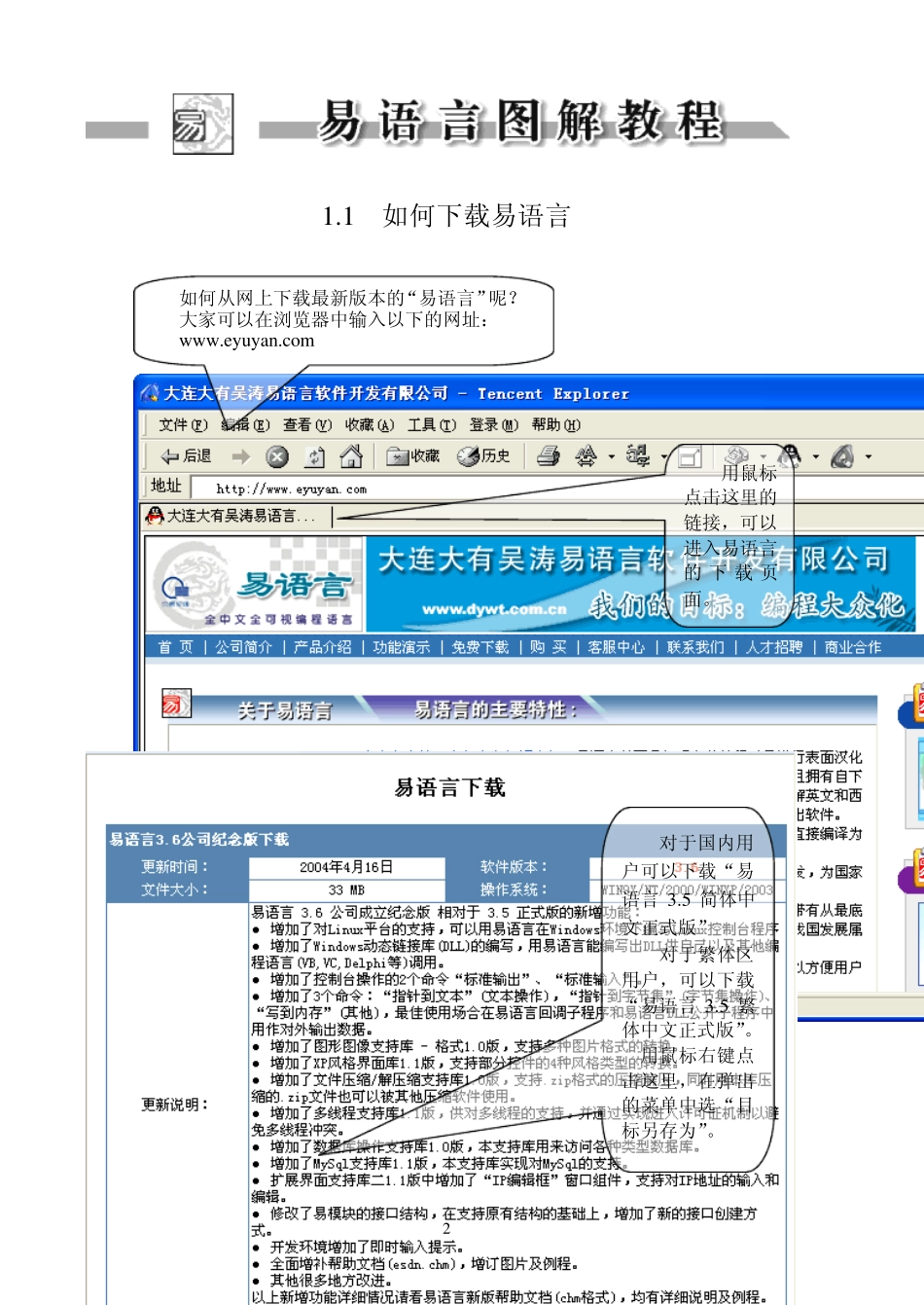Open the last toolbar dropdown arrow
This screenshot has height=1305, width=924.
click(x=869, y=455)
